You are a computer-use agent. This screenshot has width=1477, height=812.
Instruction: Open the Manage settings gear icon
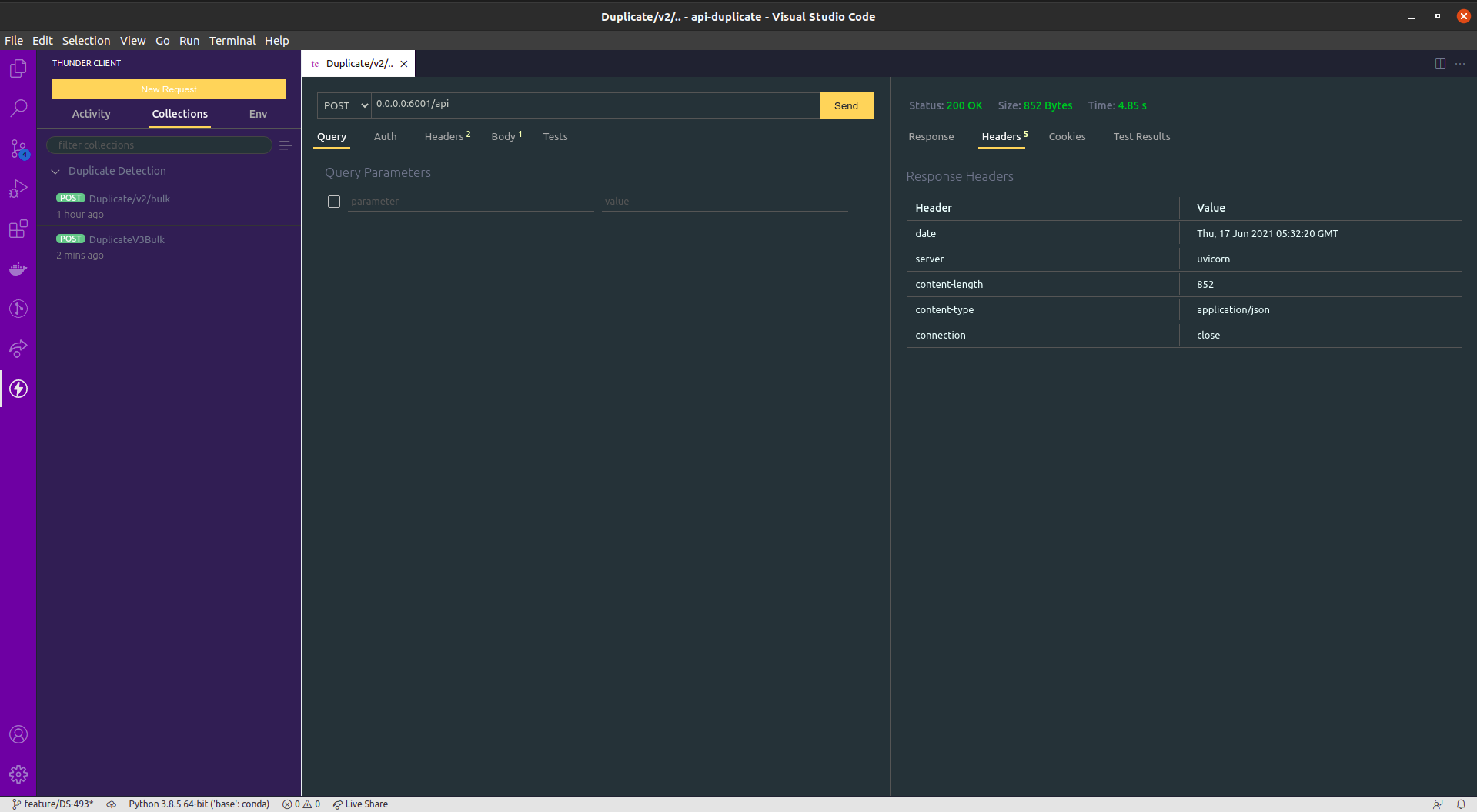click(18, 774)
